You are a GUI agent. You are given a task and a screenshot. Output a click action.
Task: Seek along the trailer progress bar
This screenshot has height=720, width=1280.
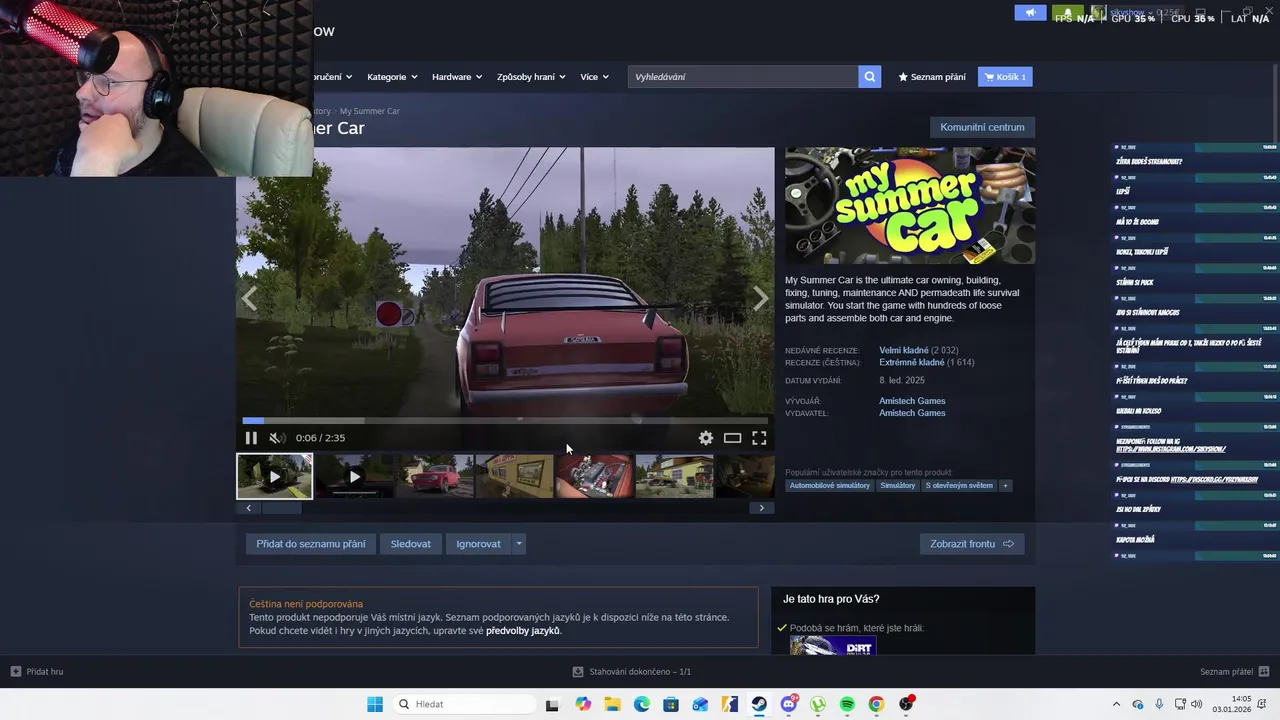point(505,421)
